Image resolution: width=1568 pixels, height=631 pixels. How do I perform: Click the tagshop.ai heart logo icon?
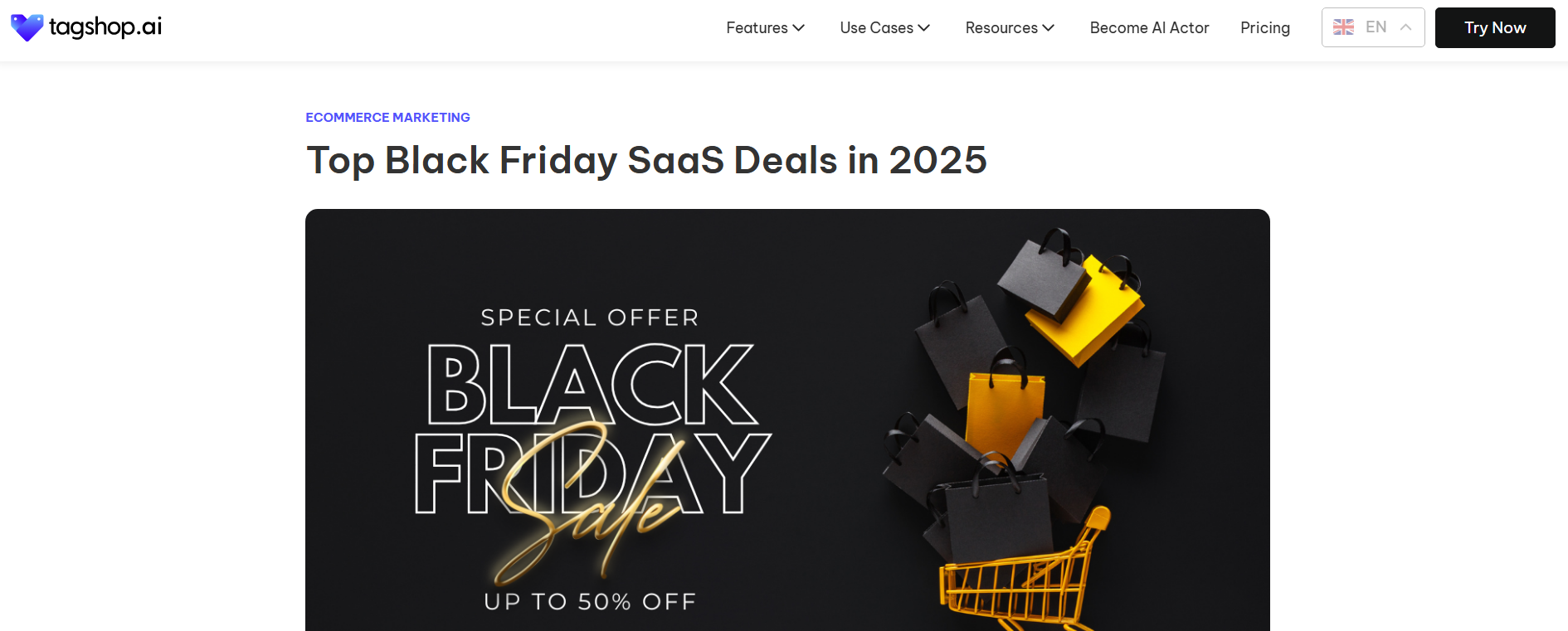27,27
